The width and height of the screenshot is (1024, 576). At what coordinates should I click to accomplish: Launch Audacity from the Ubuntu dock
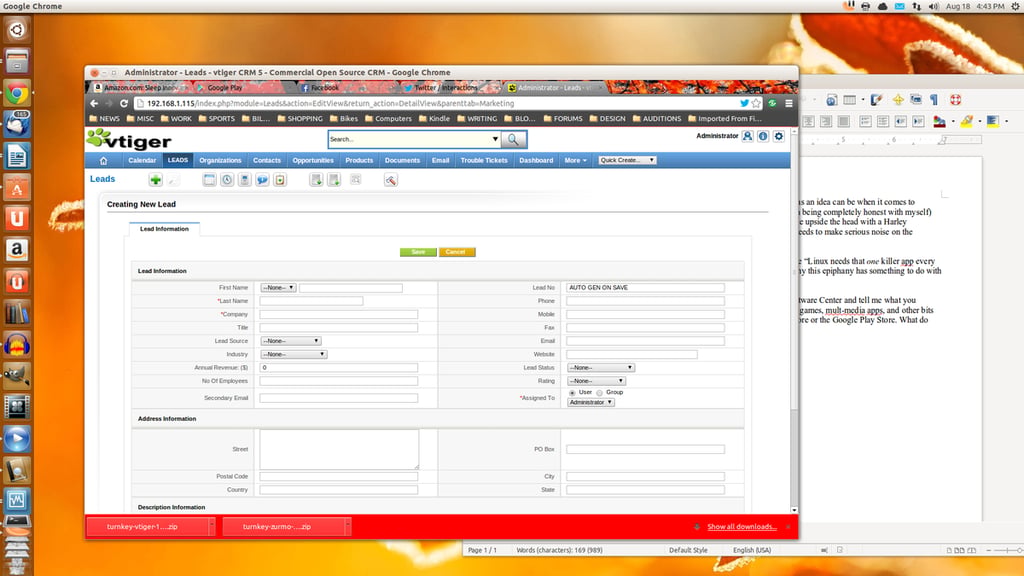tap(17, 344)
